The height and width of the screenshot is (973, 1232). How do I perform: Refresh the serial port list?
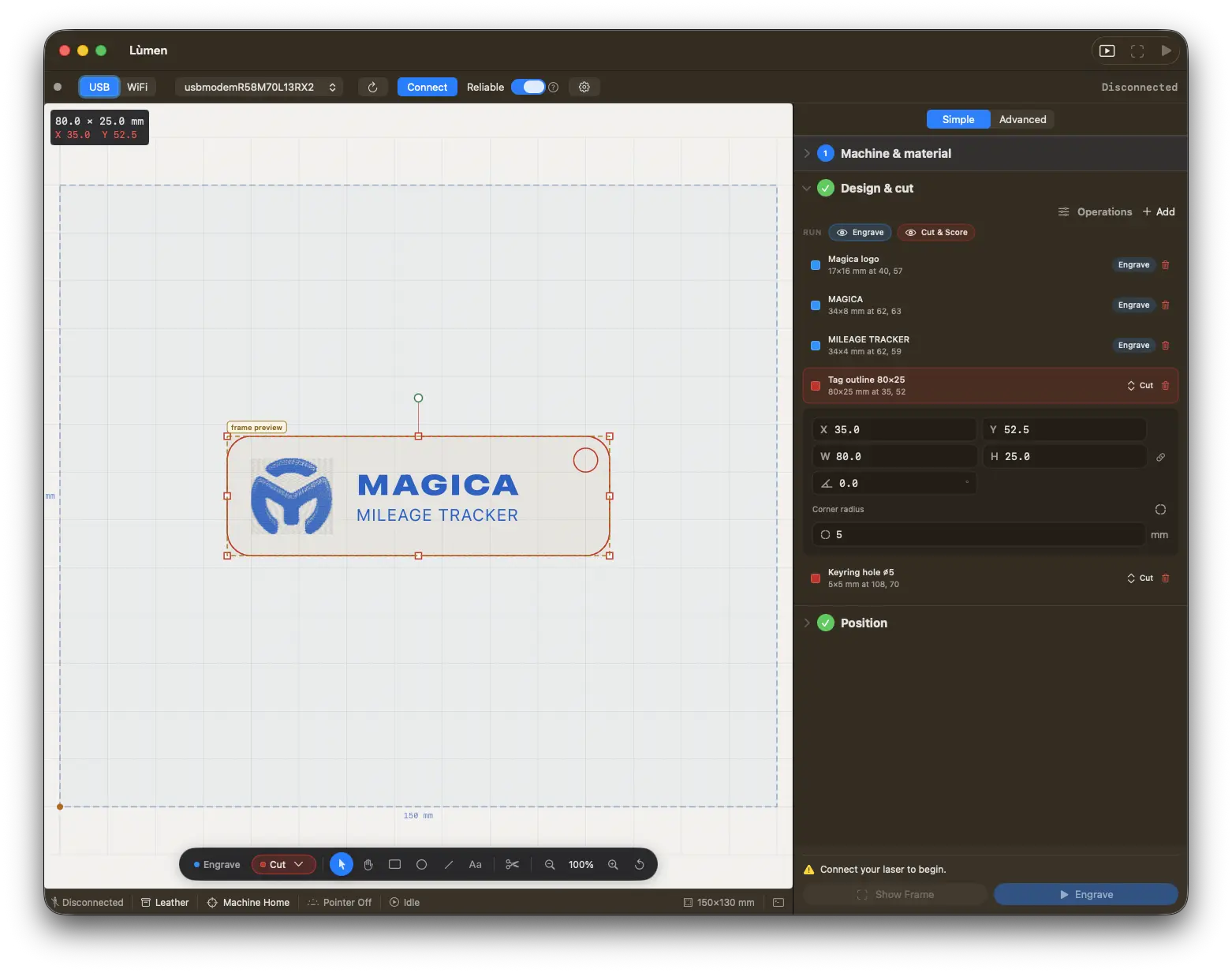click(373, 87)
